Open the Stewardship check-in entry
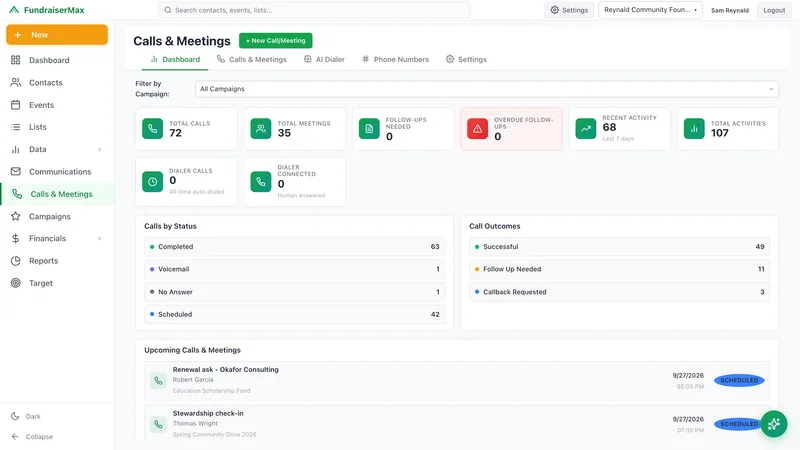 [x=457, y=423]
